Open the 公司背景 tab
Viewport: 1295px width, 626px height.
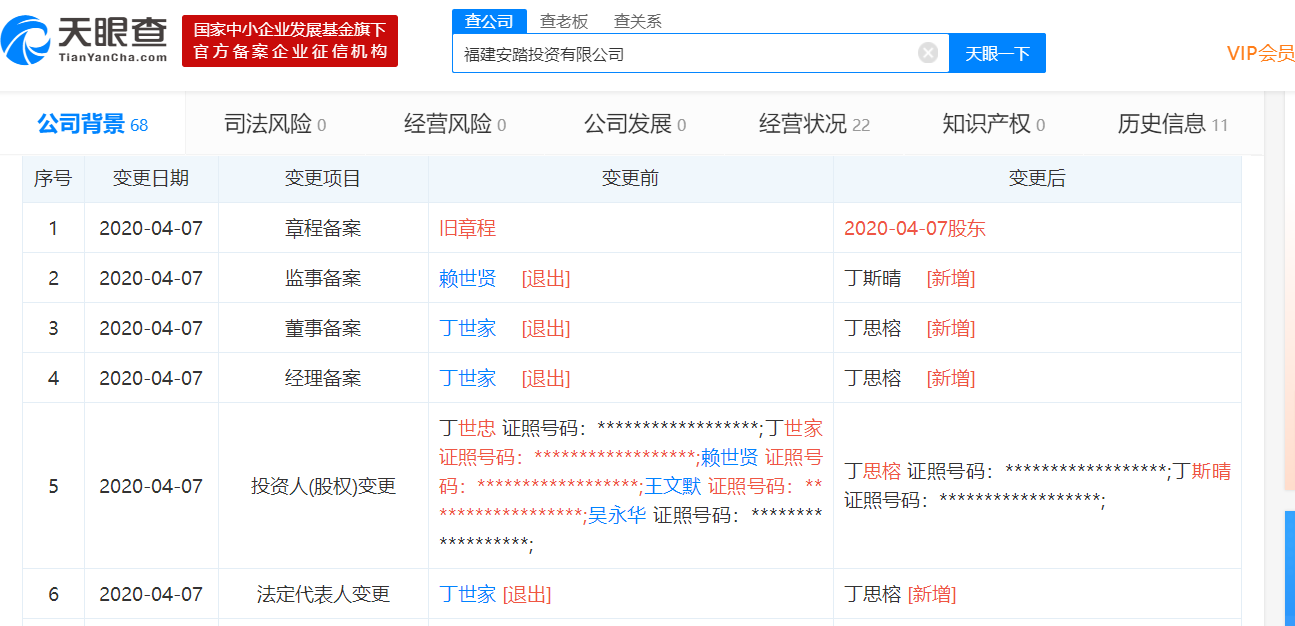pos(92,124)
